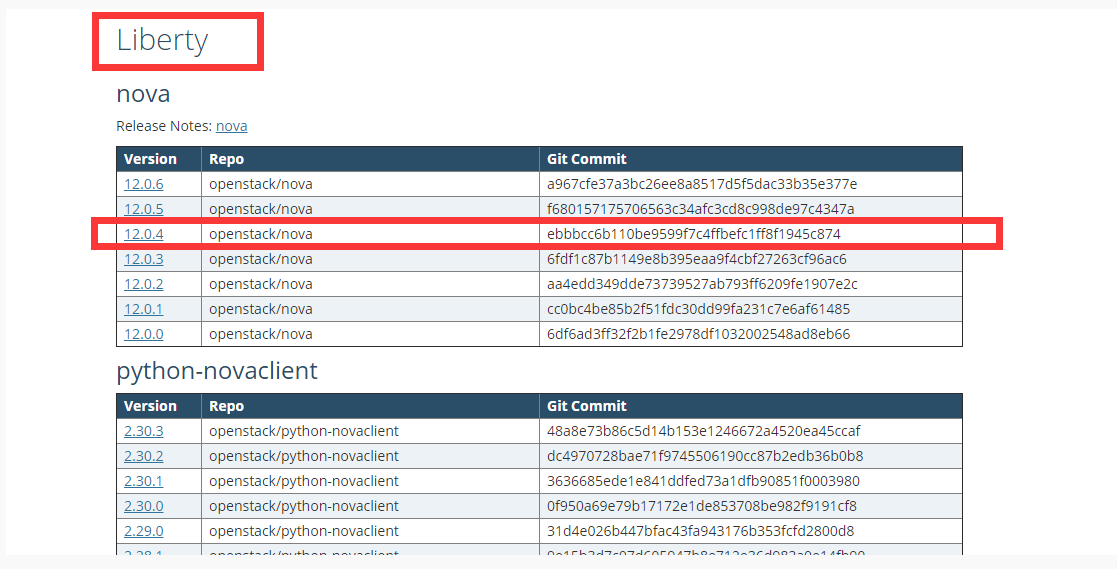Select commit hash ebbbcc6b110be9599f7c4ffbefc1ff8f1945c874
This screenshot has height=569, width=1117.
694,234
